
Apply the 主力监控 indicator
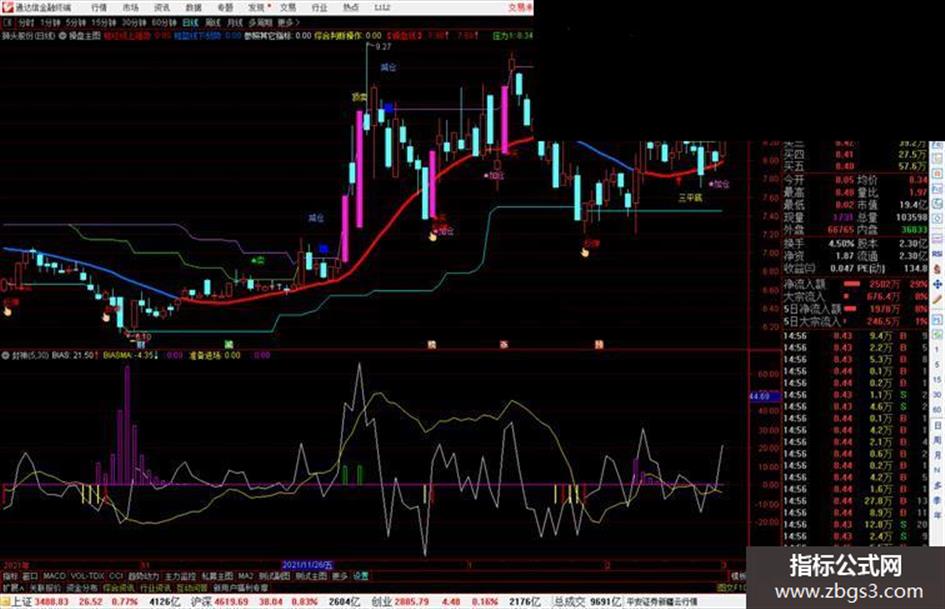click(181, 576)
